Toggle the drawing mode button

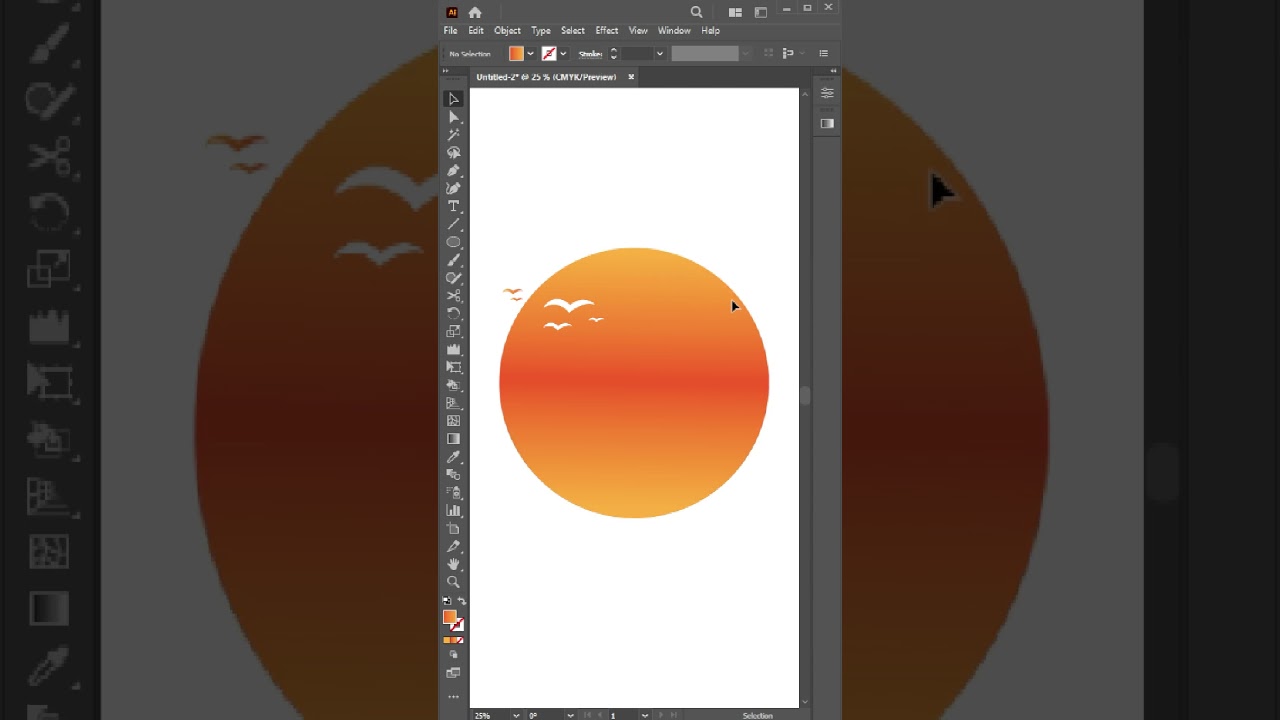pos(453,655)
